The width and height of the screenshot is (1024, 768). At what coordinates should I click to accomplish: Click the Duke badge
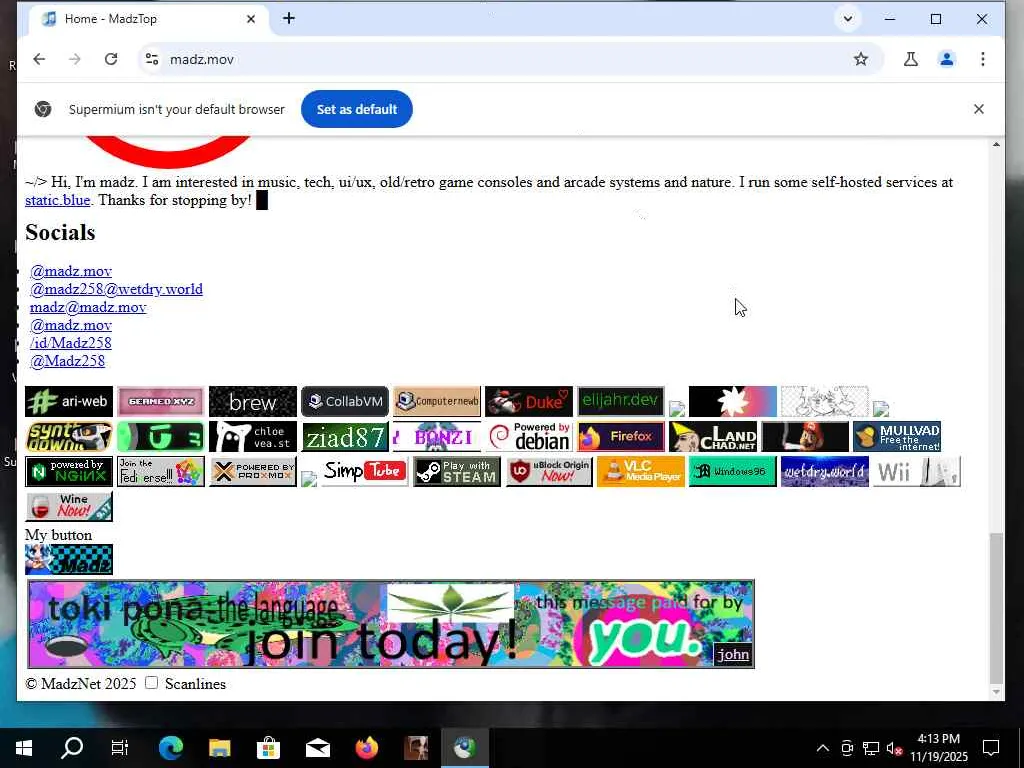[529, 401]
